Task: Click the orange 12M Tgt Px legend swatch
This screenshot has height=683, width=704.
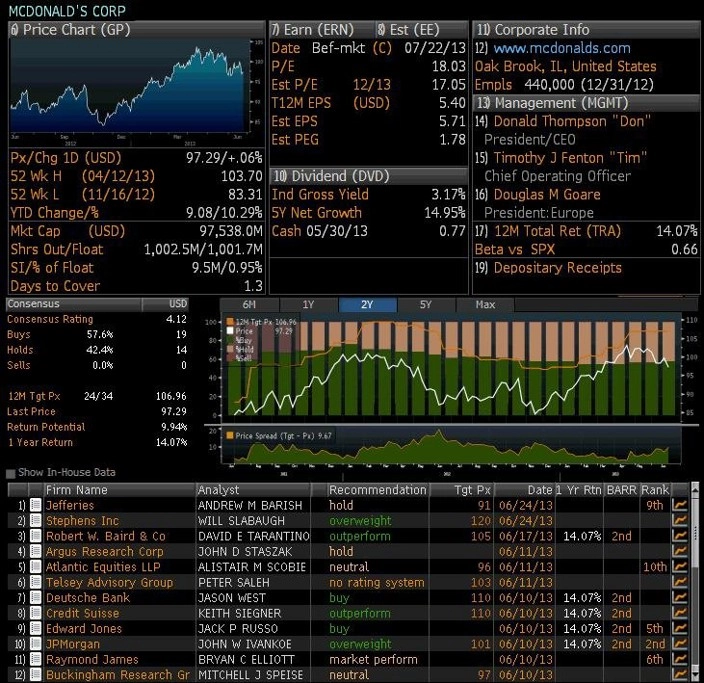Action: (x=230, y=322)
